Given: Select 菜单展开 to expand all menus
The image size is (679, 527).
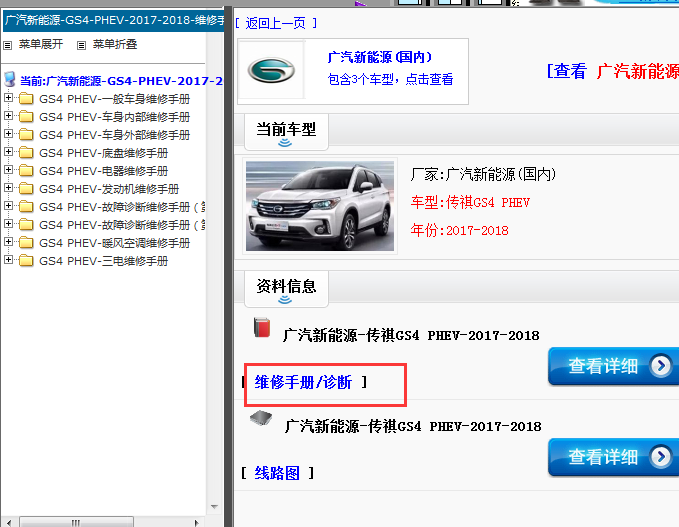Looking at the screenshot, I should [x=41, y=44].
